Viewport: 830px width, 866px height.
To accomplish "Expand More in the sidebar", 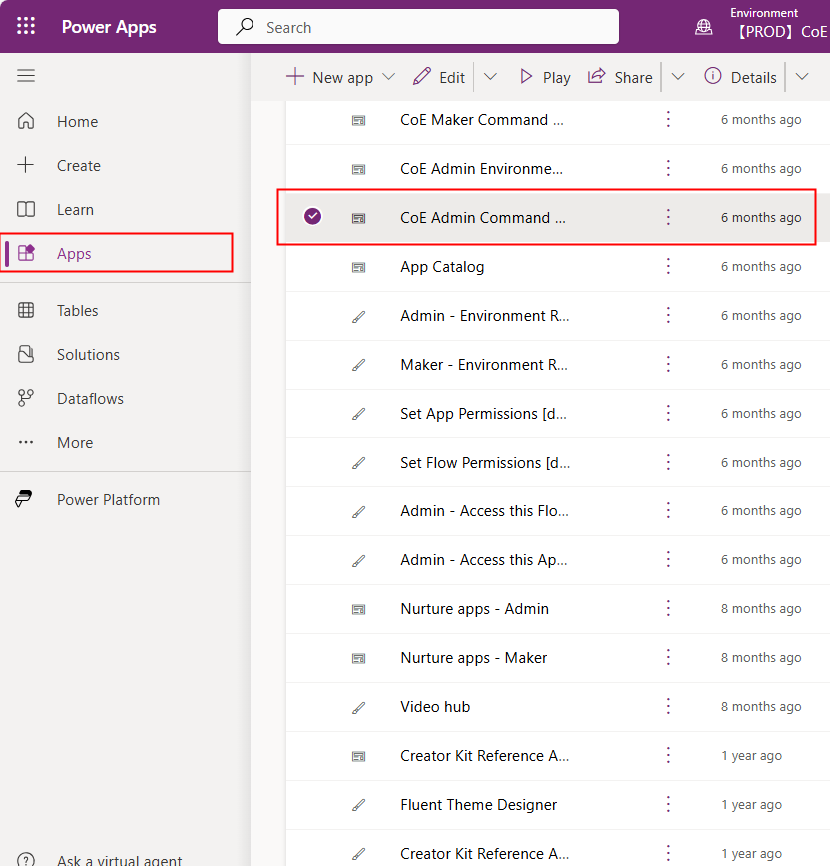I will [x=75, y=443].
